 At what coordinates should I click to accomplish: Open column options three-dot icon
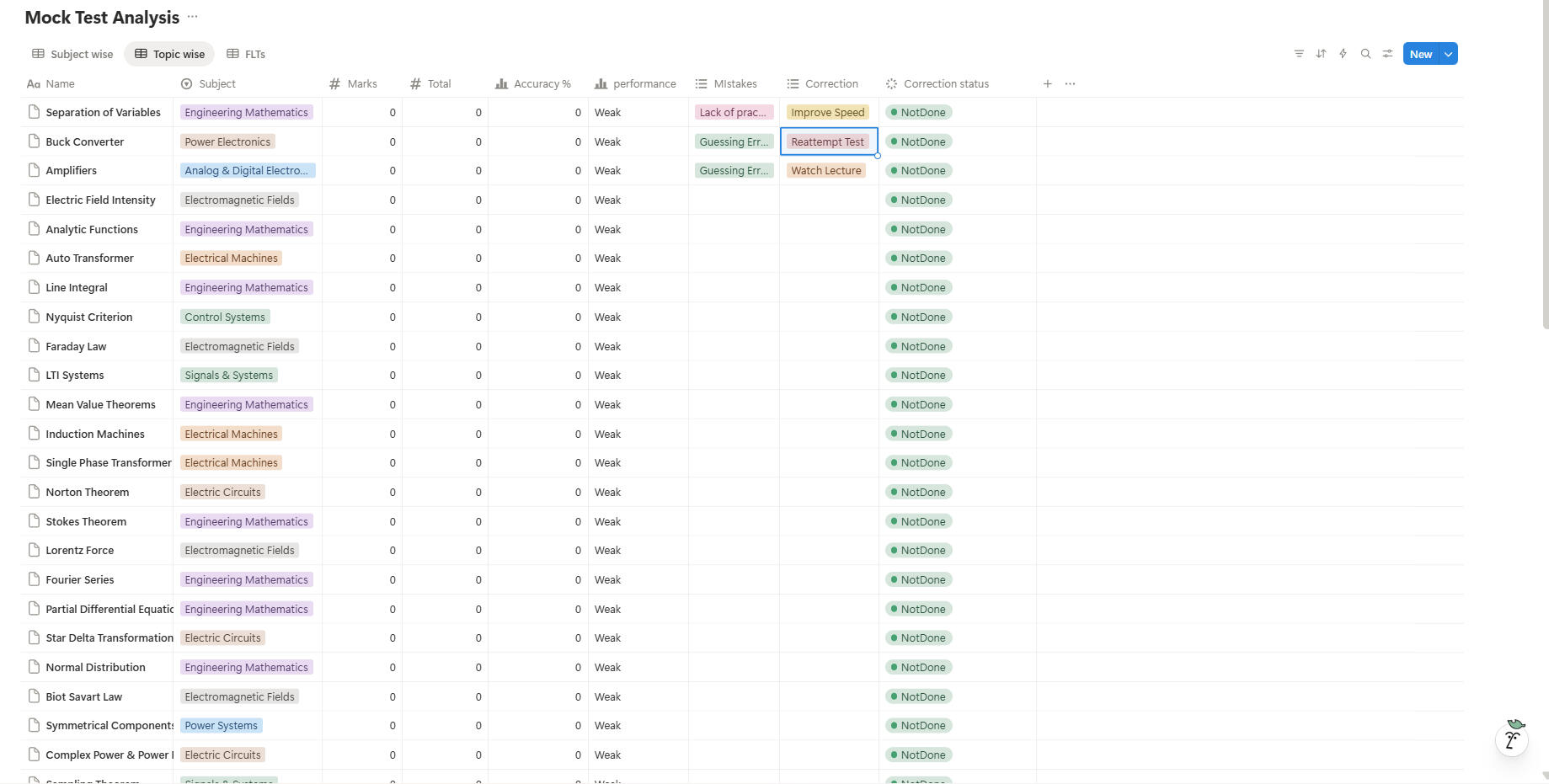pos(1070,84)
